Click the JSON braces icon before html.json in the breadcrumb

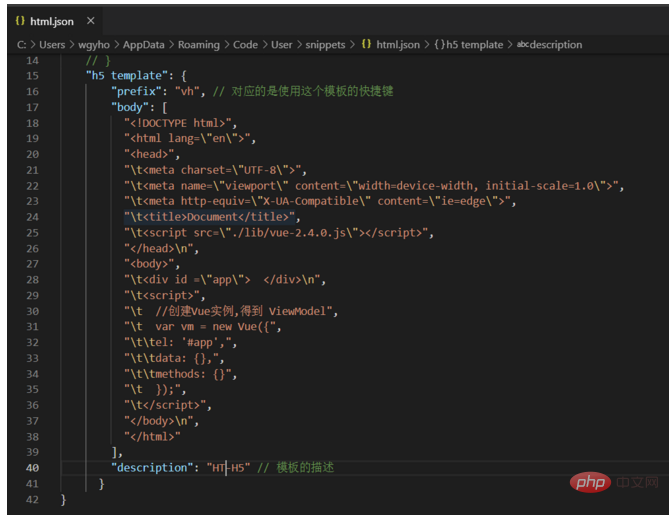[x=366, y=44]
